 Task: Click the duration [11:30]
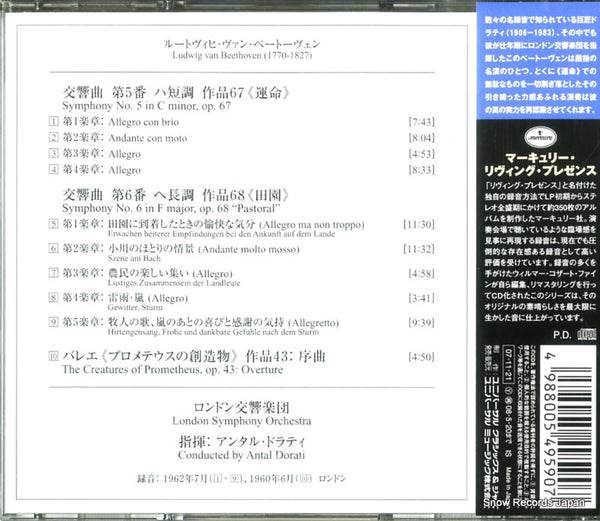click(x=419, y=224)
